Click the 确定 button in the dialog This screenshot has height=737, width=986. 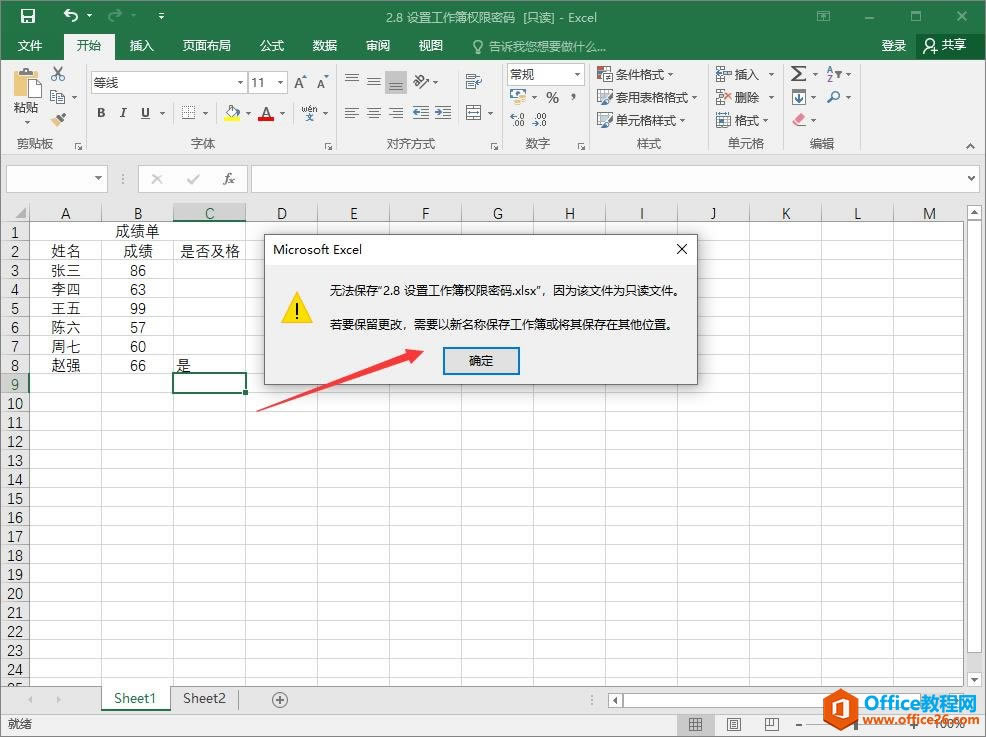click(480, 362)
